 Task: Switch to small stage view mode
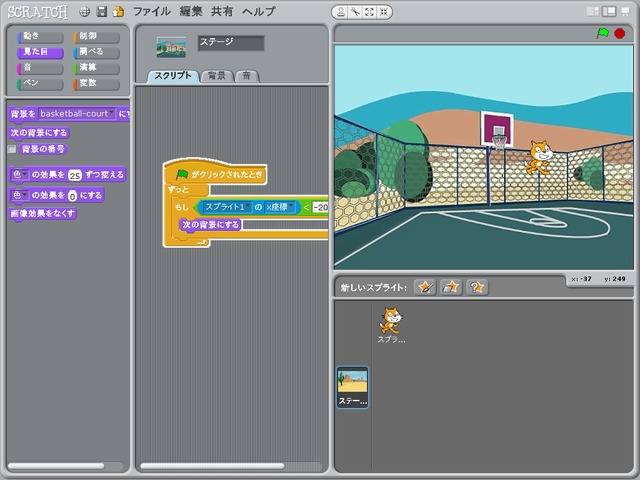[592, 12]
